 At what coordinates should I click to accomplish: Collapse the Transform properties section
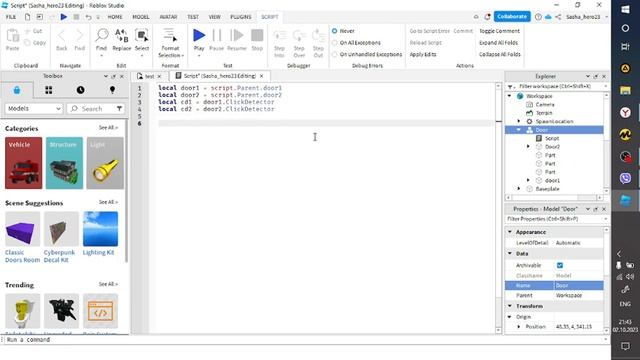point(509,306)
